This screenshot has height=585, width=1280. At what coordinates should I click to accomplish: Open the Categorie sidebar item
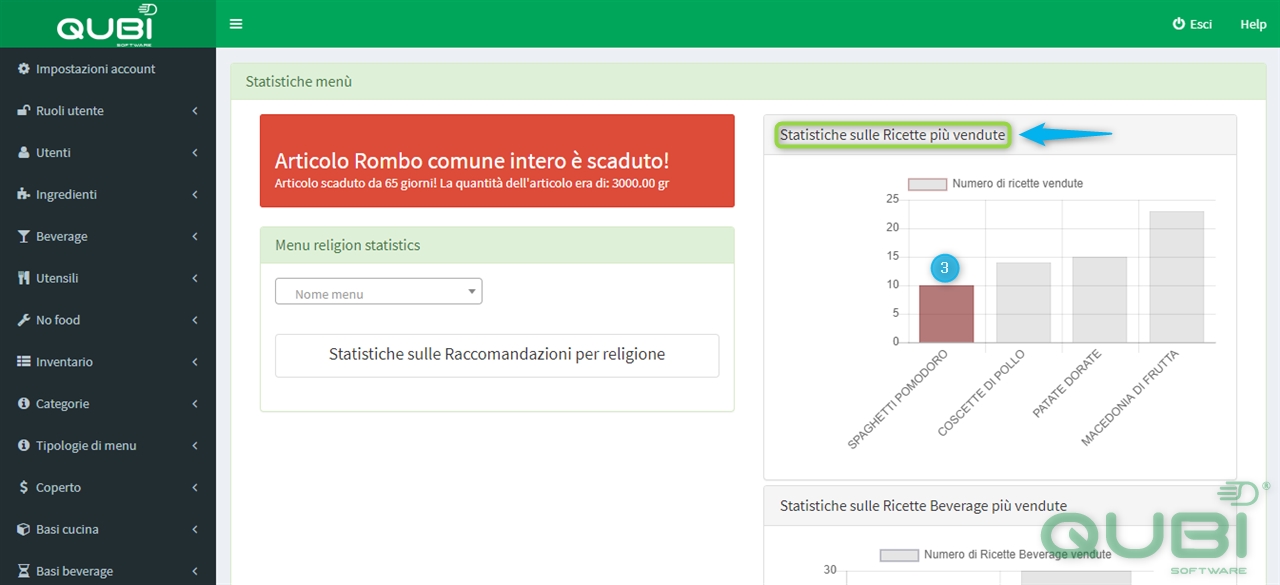108,404
